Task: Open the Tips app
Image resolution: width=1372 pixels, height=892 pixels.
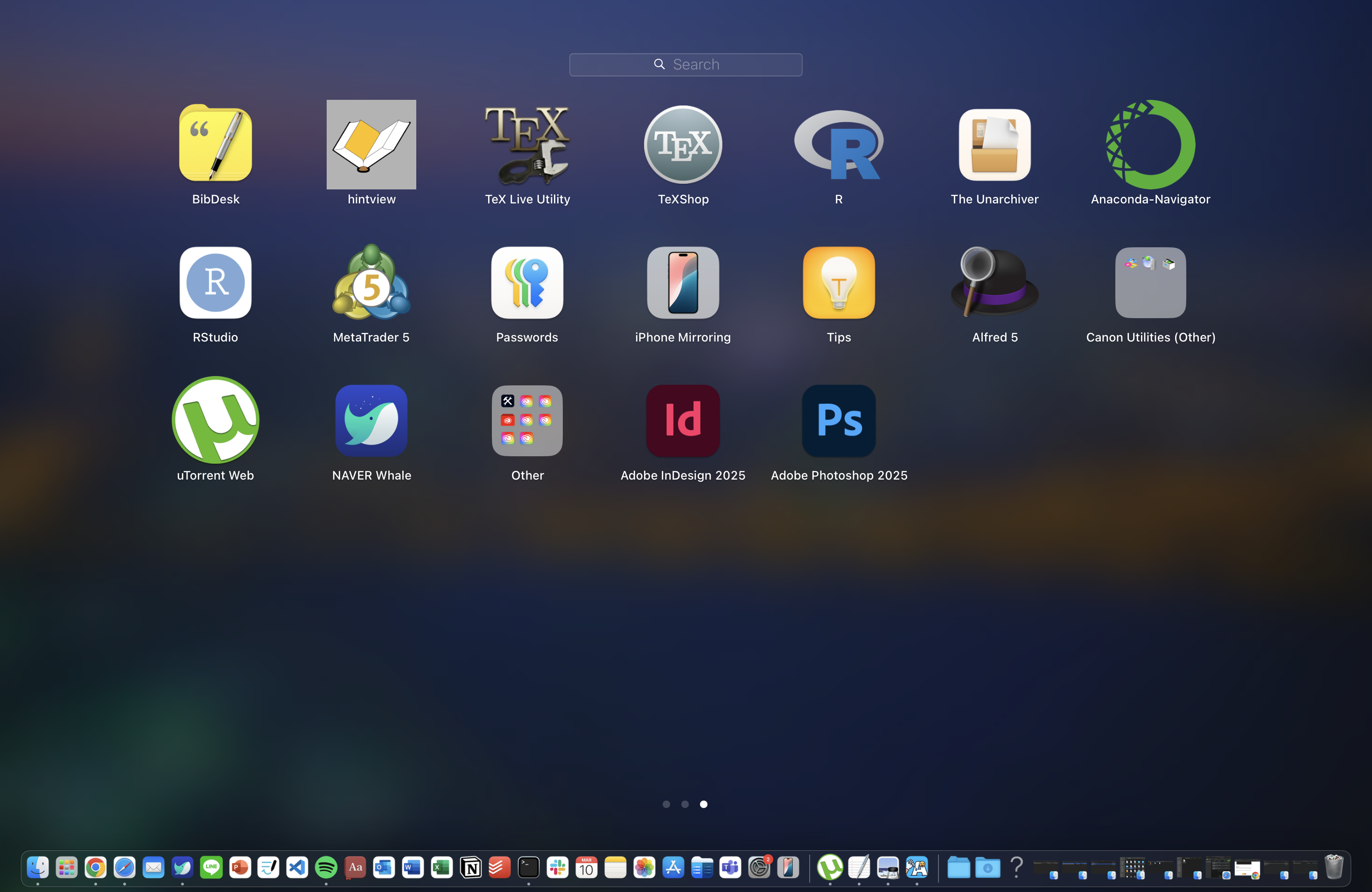Action: coord(839,282)
